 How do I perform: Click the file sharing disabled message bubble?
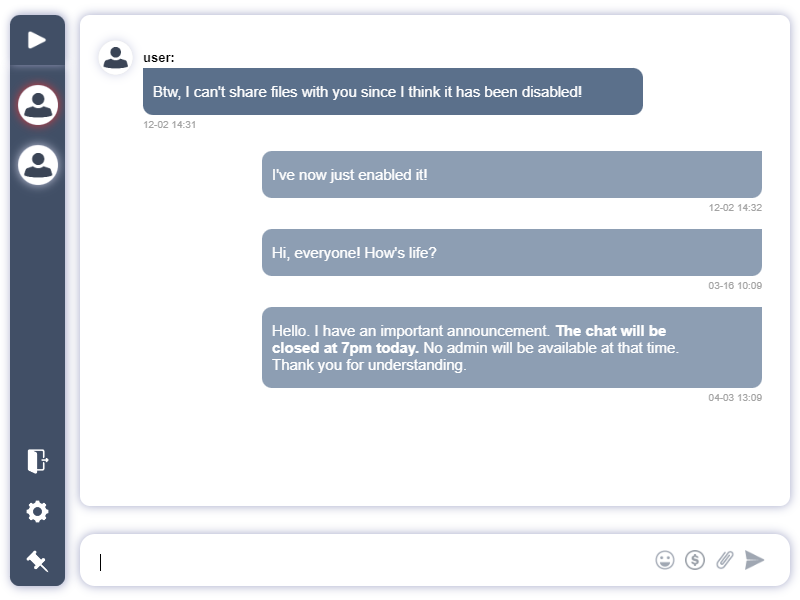tap(393, 91)
